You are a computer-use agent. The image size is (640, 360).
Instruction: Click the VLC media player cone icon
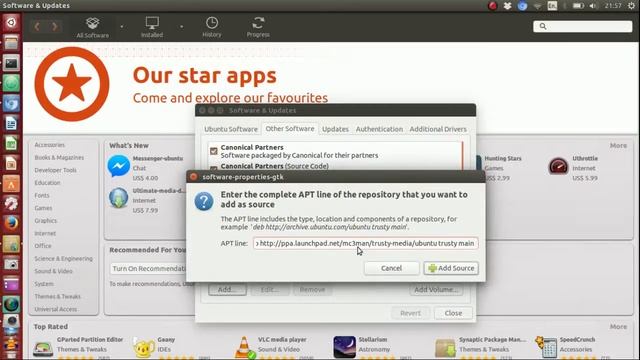pyautogui.click(x=245, y=347)
